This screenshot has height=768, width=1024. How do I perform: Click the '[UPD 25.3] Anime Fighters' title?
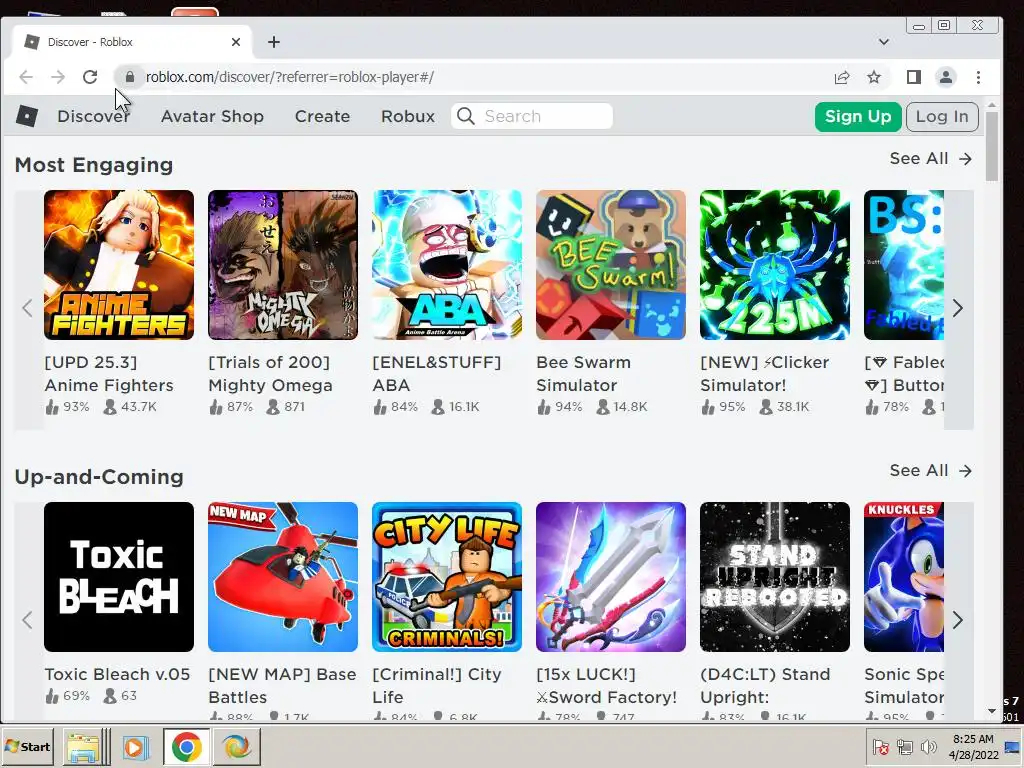tap(109, 374)
